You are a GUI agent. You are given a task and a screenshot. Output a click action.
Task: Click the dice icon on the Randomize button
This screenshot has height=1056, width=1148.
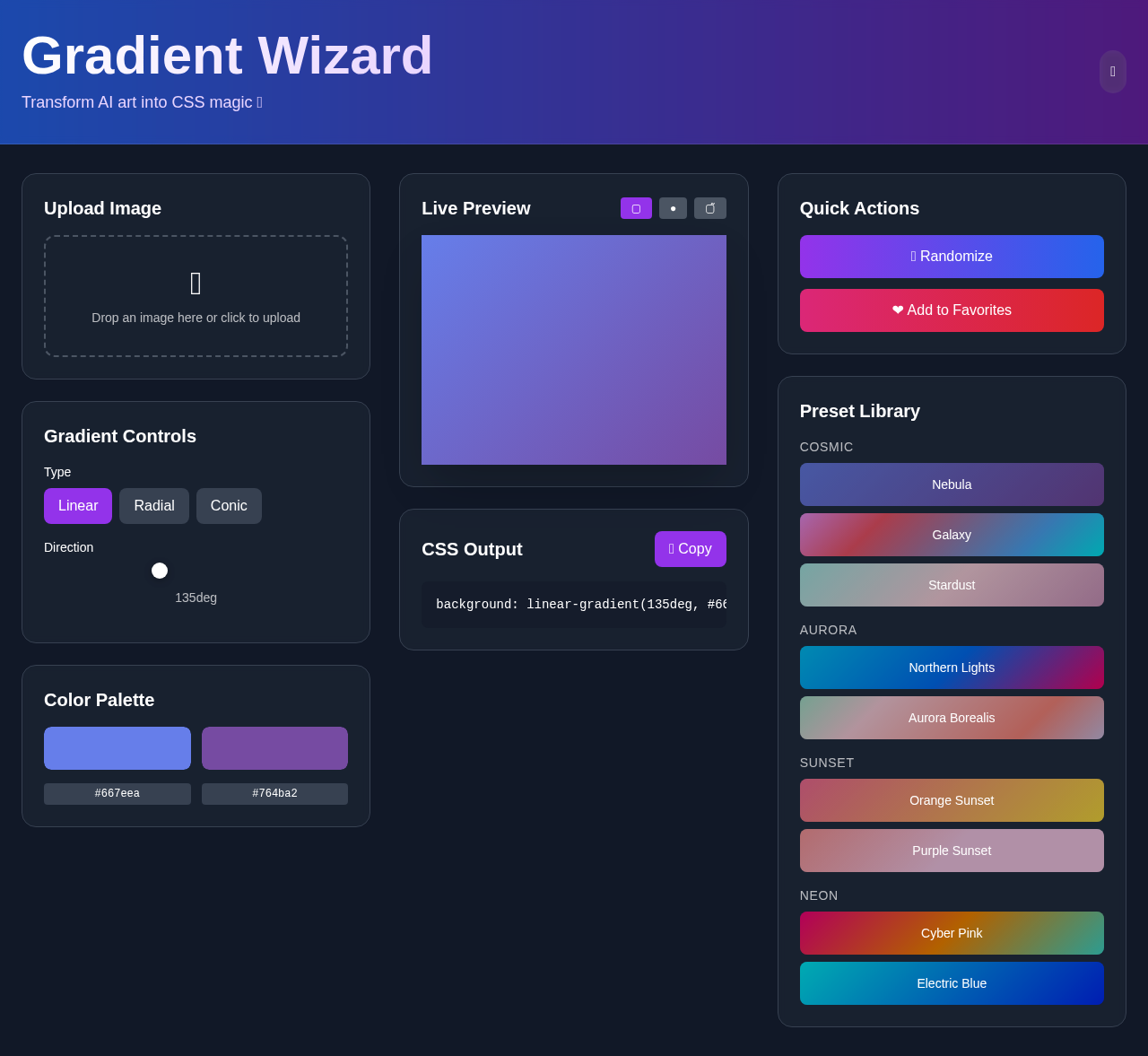coord(914,256)
